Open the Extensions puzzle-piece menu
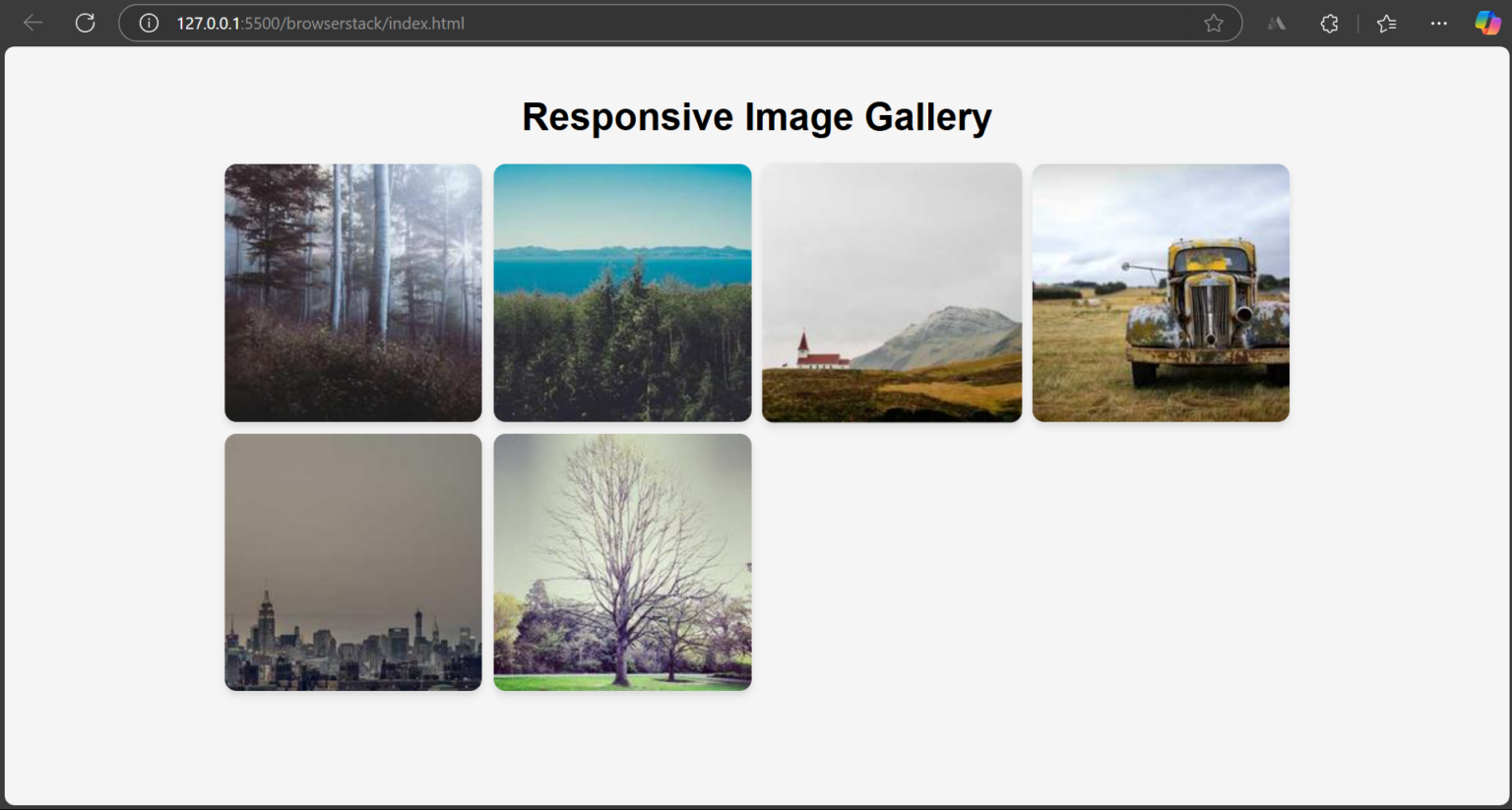Image resolution: width=1512 pixels, height=810 pixels. [1328, 22]
